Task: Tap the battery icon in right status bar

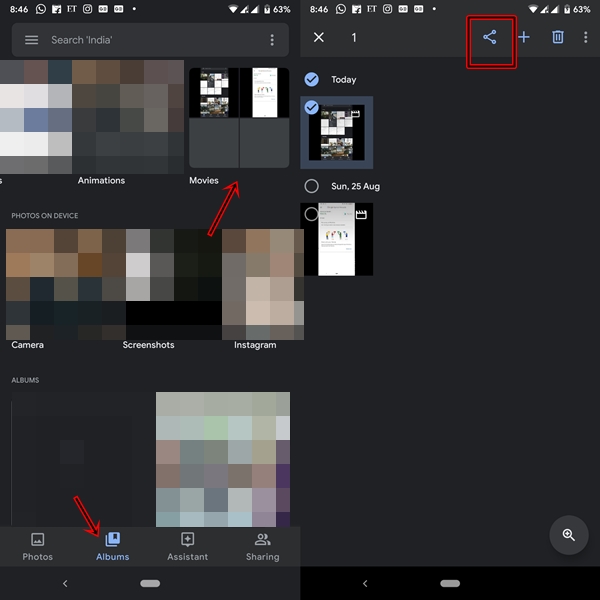Action: pos(567,9)
